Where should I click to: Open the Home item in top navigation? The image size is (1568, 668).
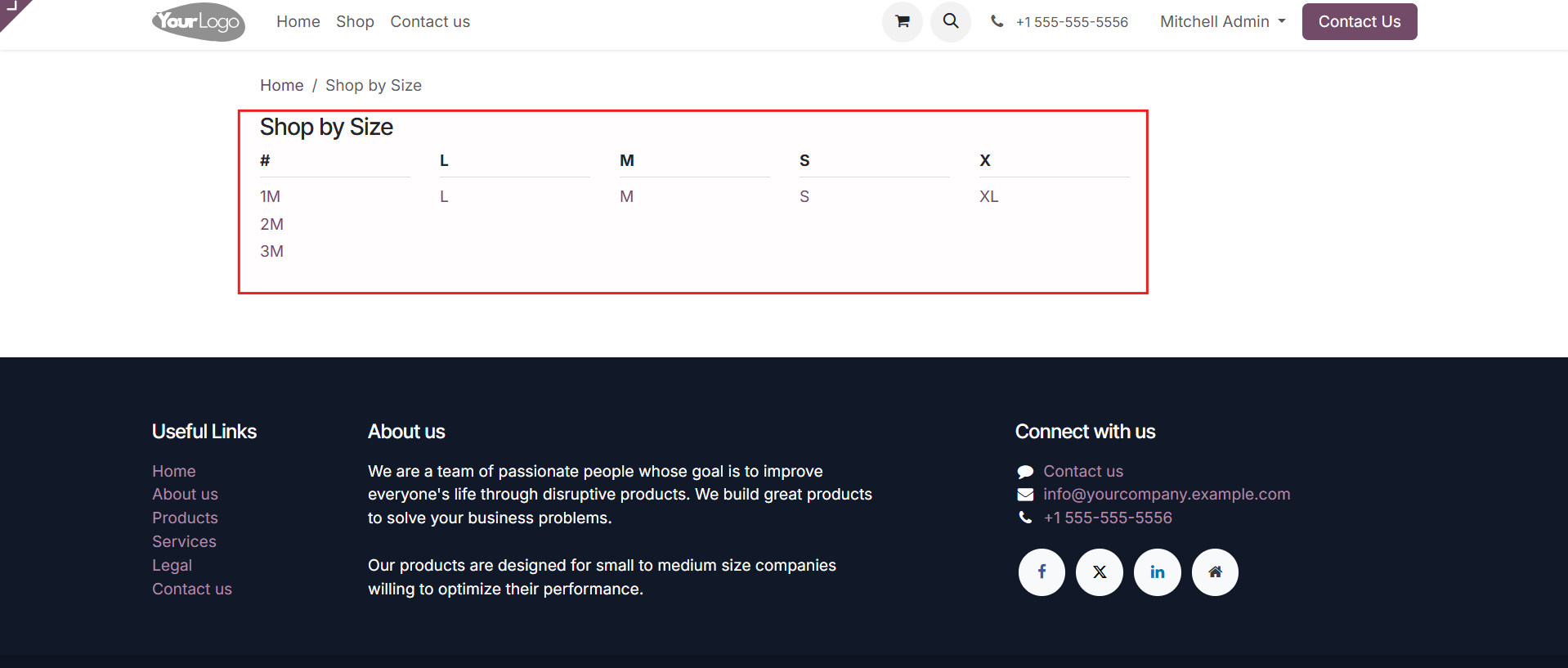(298, 22)
